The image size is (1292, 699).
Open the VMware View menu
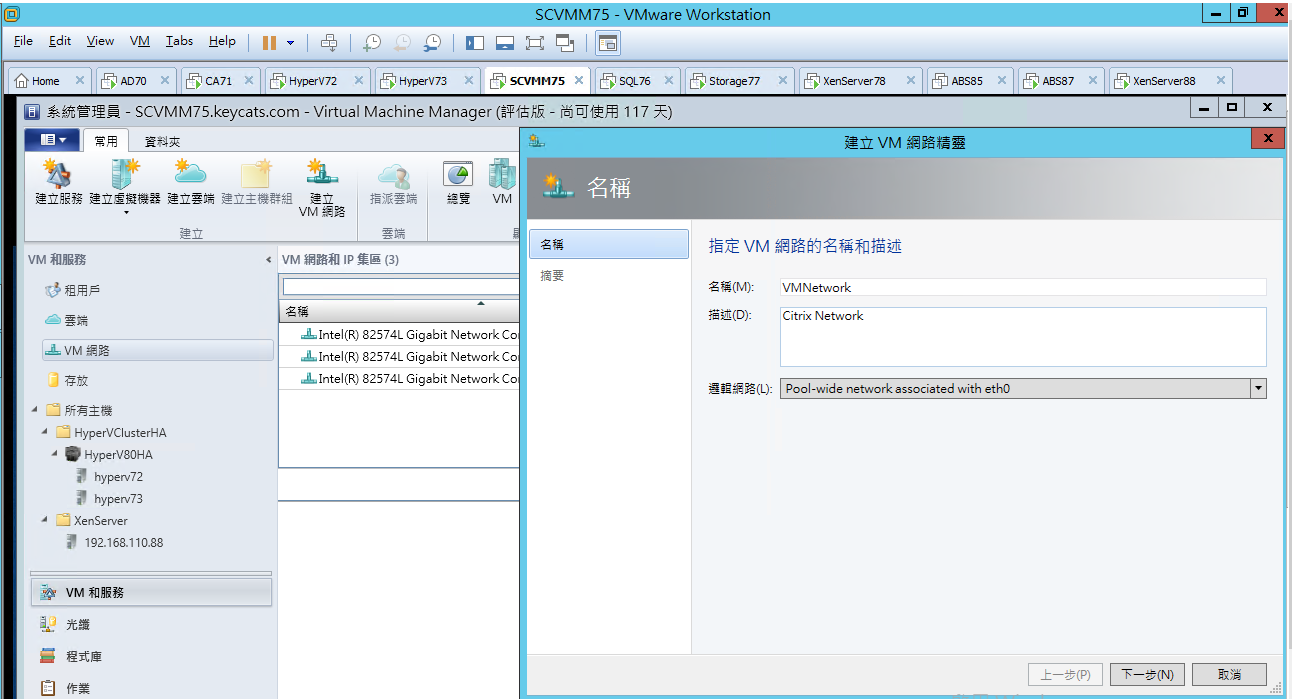coord(100,41)
